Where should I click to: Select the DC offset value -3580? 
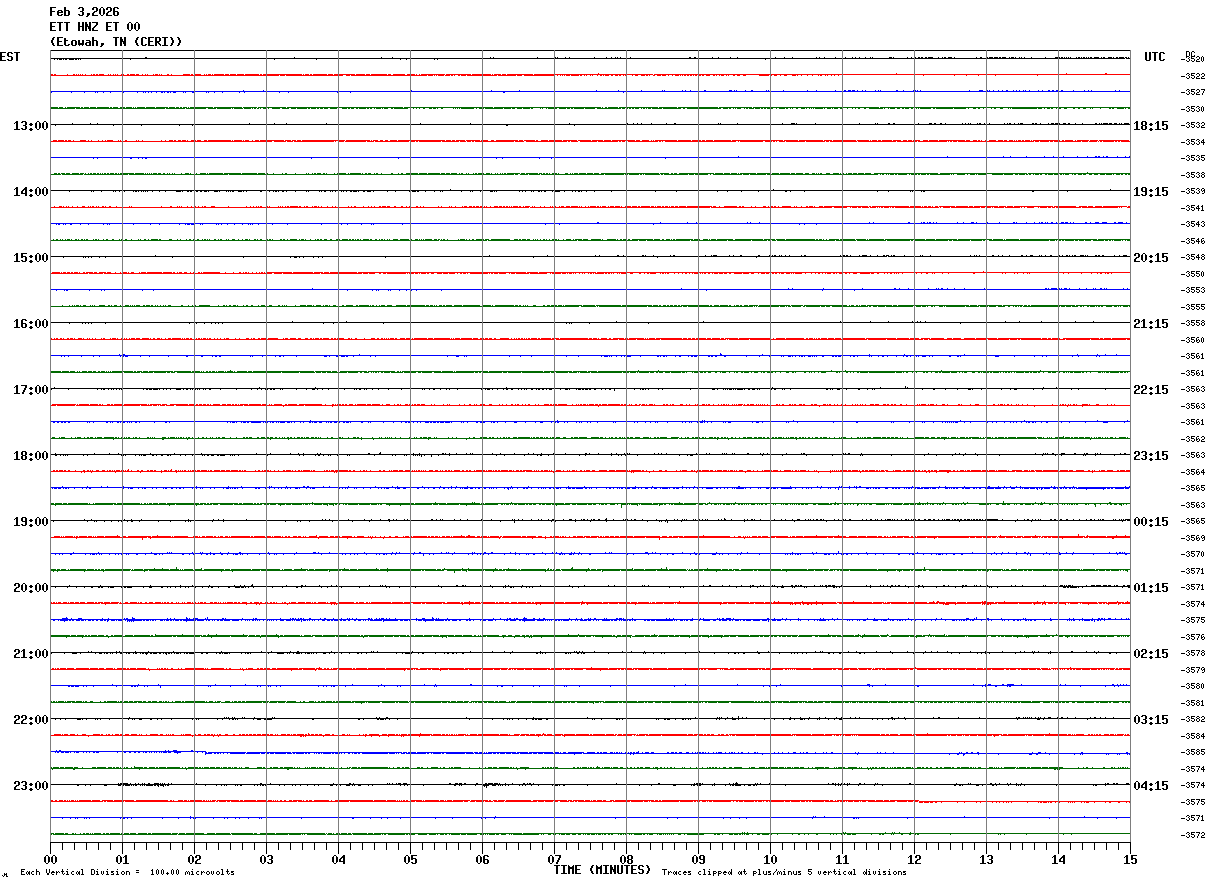pos(1193,686)
